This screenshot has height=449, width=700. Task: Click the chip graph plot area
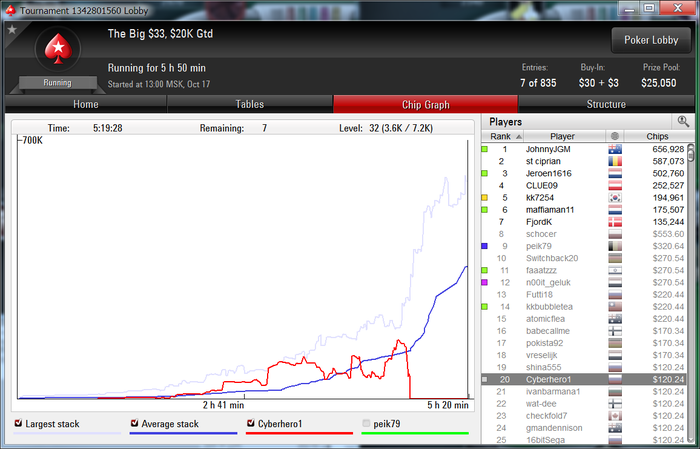click(x=242, y=269)
